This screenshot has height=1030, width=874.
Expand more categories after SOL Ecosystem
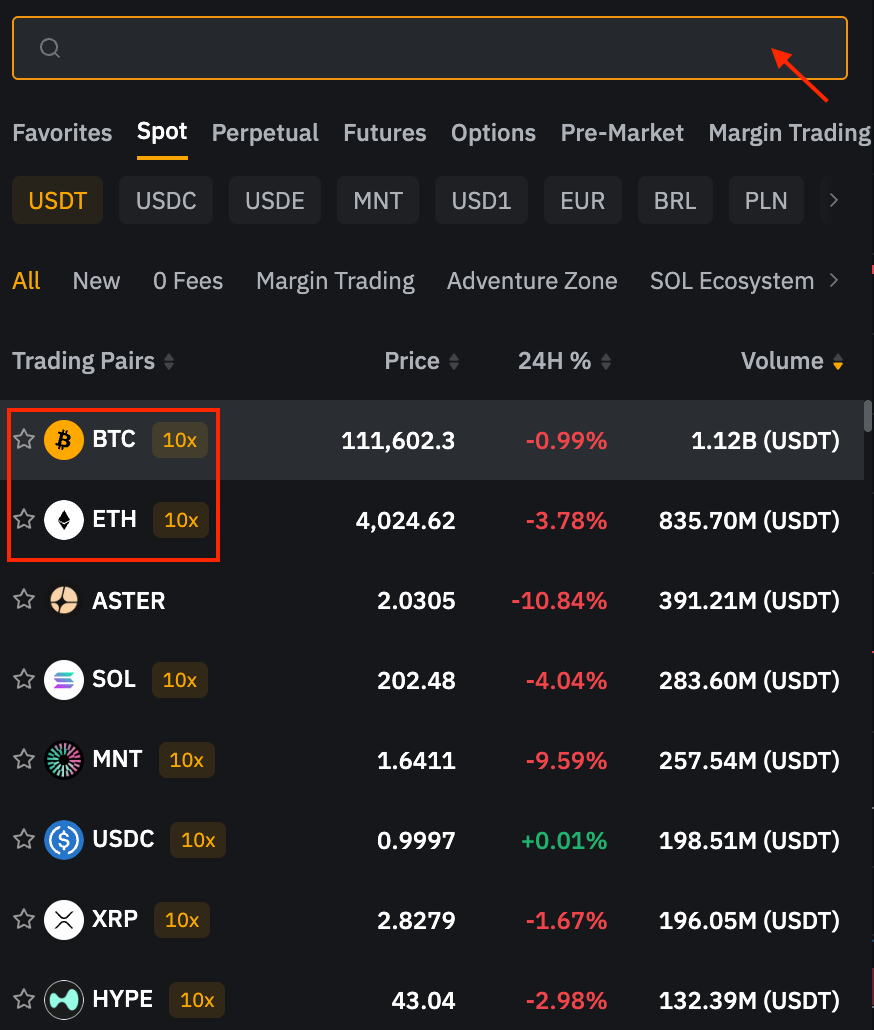836,281
